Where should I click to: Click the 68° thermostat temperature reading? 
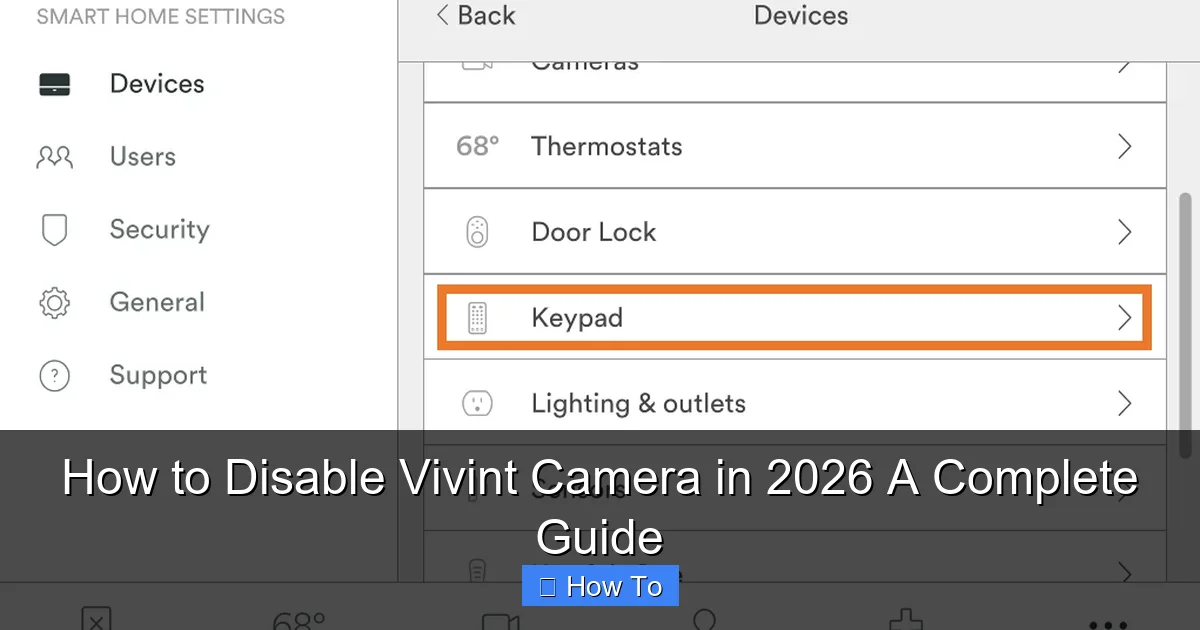477,146
